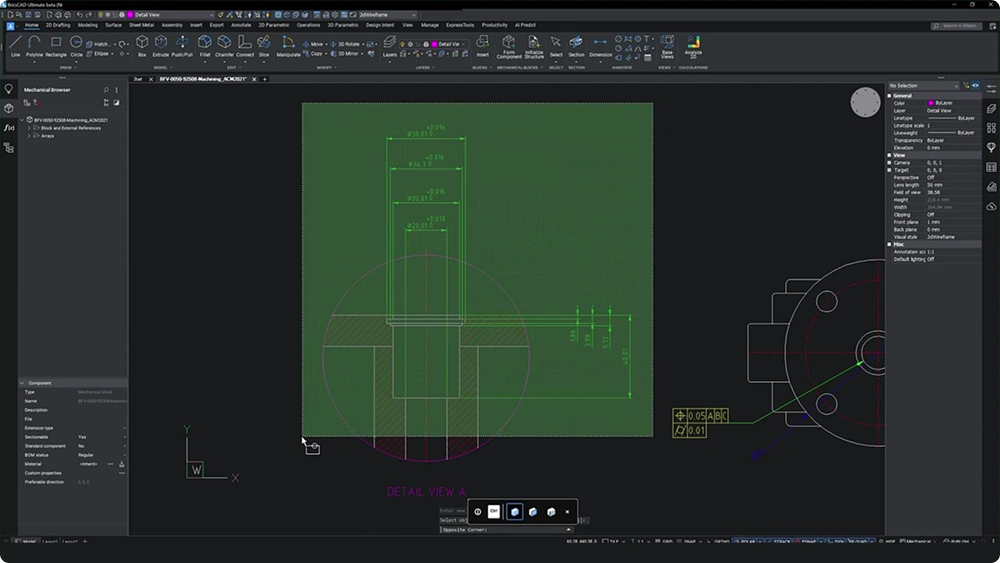Click the magenta Color swatch in Properties
Viewport: 1000px width, 563px height.
pyautogui.click(x=931, y=103)
